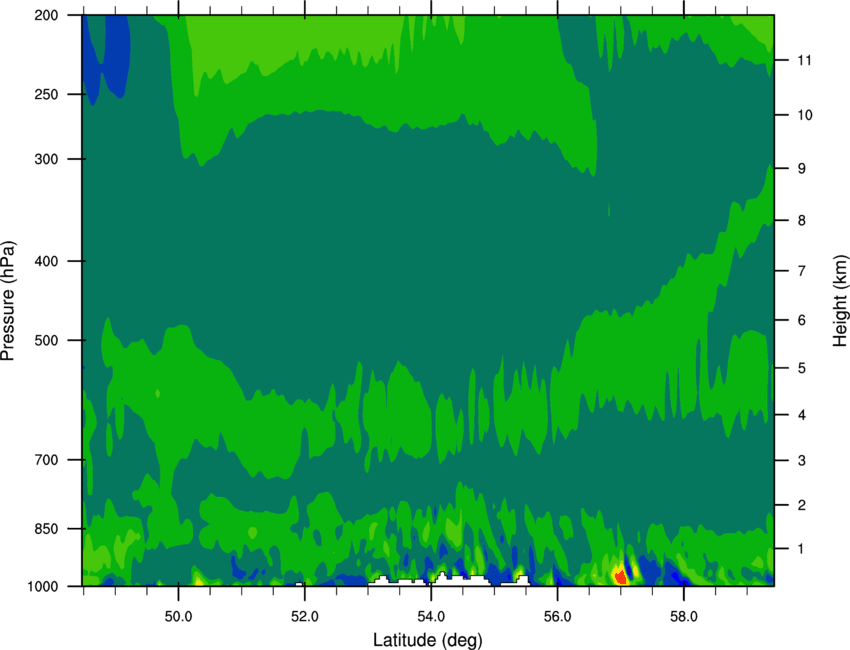The width and height of the screenshot is (850, 650).
Task: Click height tick label 1
Action: [801, 549]
